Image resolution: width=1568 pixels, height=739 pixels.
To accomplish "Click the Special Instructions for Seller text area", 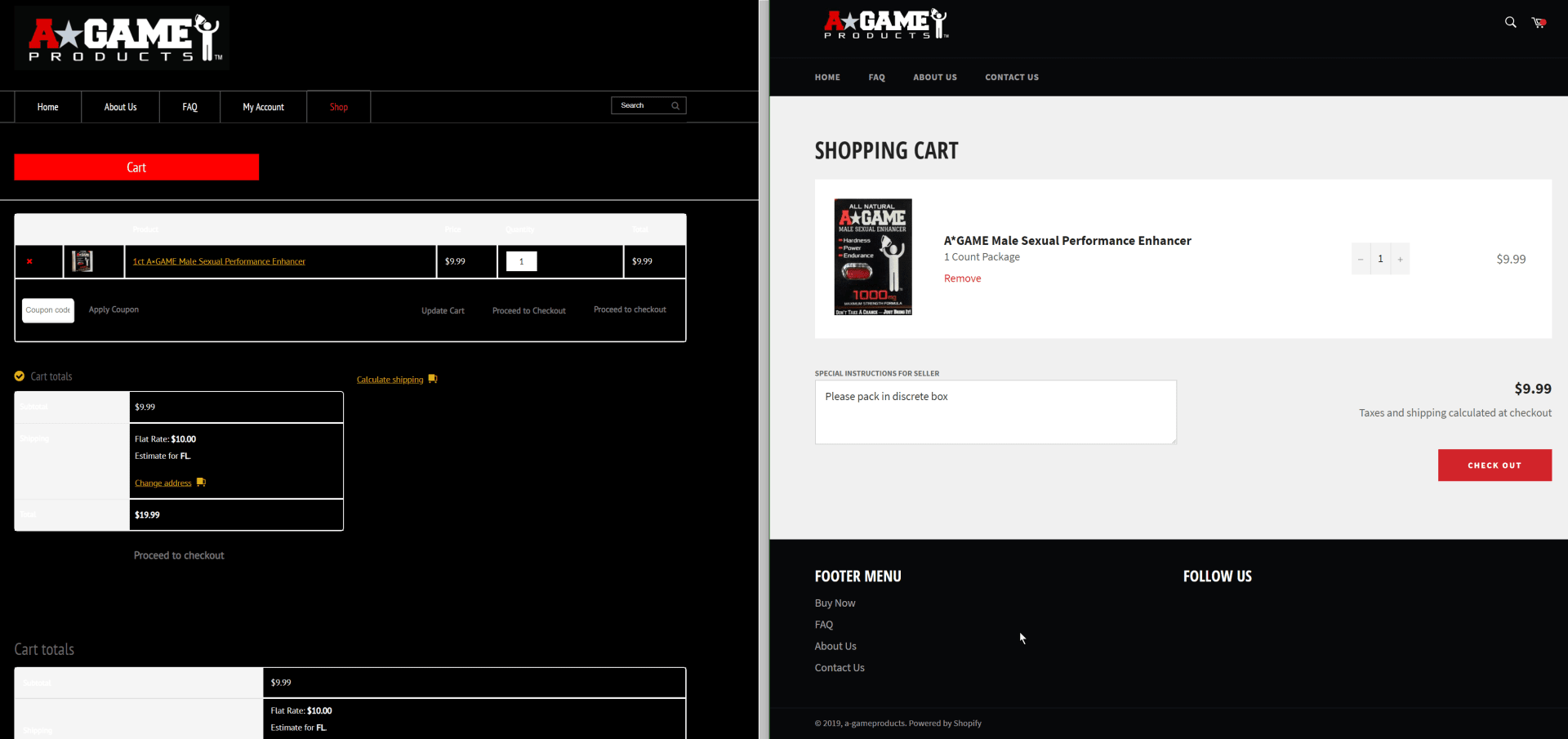I will [x=996, y=412].
